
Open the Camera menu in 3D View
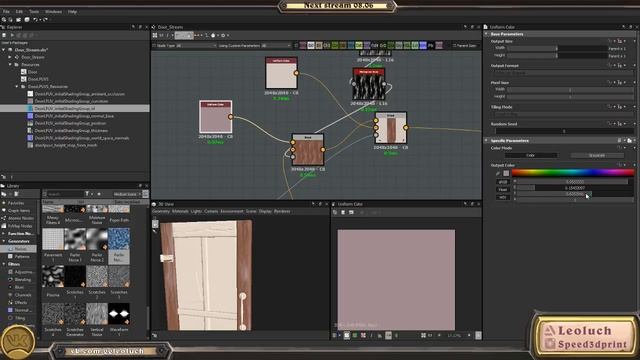[x=211, y=211]
